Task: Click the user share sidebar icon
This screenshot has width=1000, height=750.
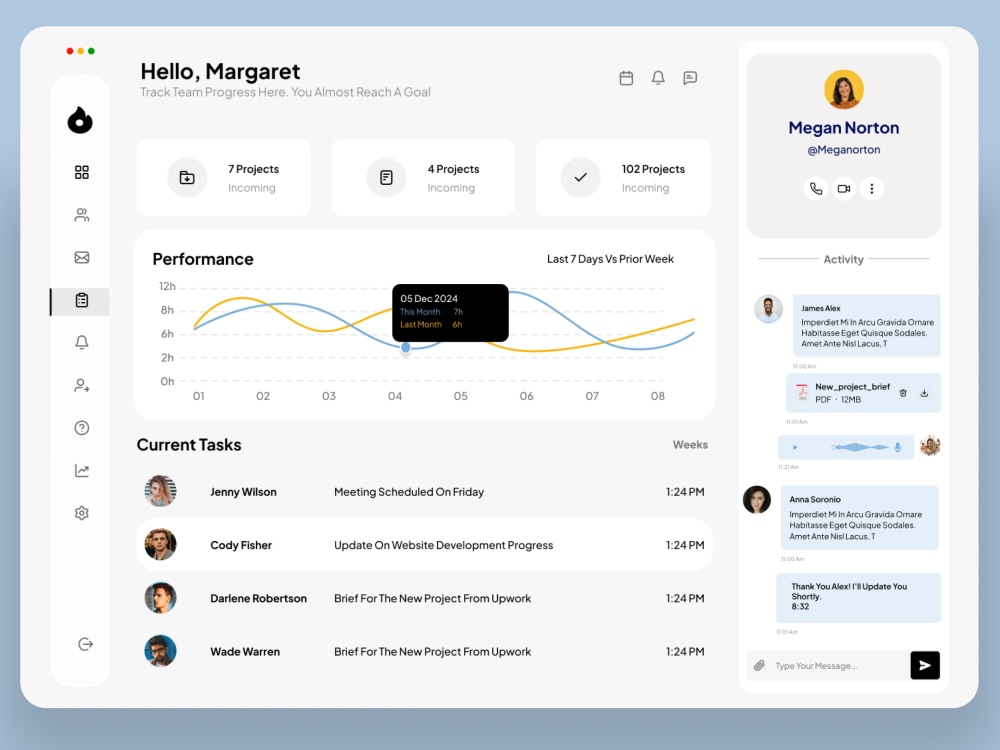Action: [82, 385]
